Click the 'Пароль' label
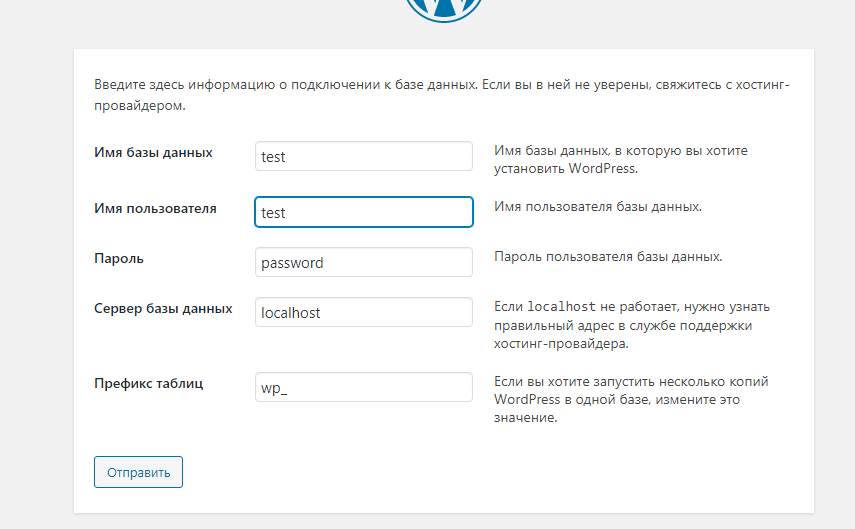 tap(119, 259)
